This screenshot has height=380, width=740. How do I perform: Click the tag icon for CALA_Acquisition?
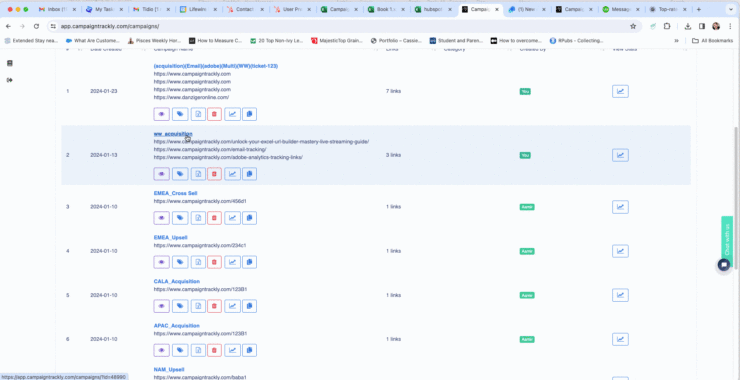180,306
